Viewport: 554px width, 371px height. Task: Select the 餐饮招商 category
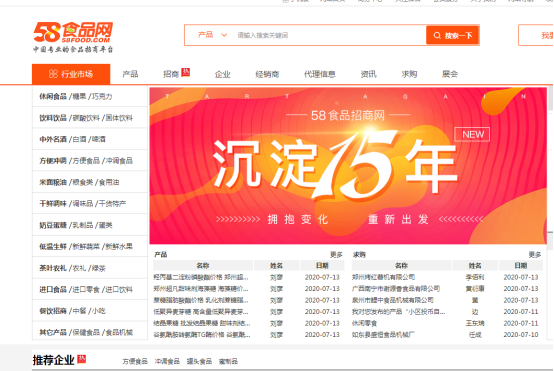click(53, 311)
